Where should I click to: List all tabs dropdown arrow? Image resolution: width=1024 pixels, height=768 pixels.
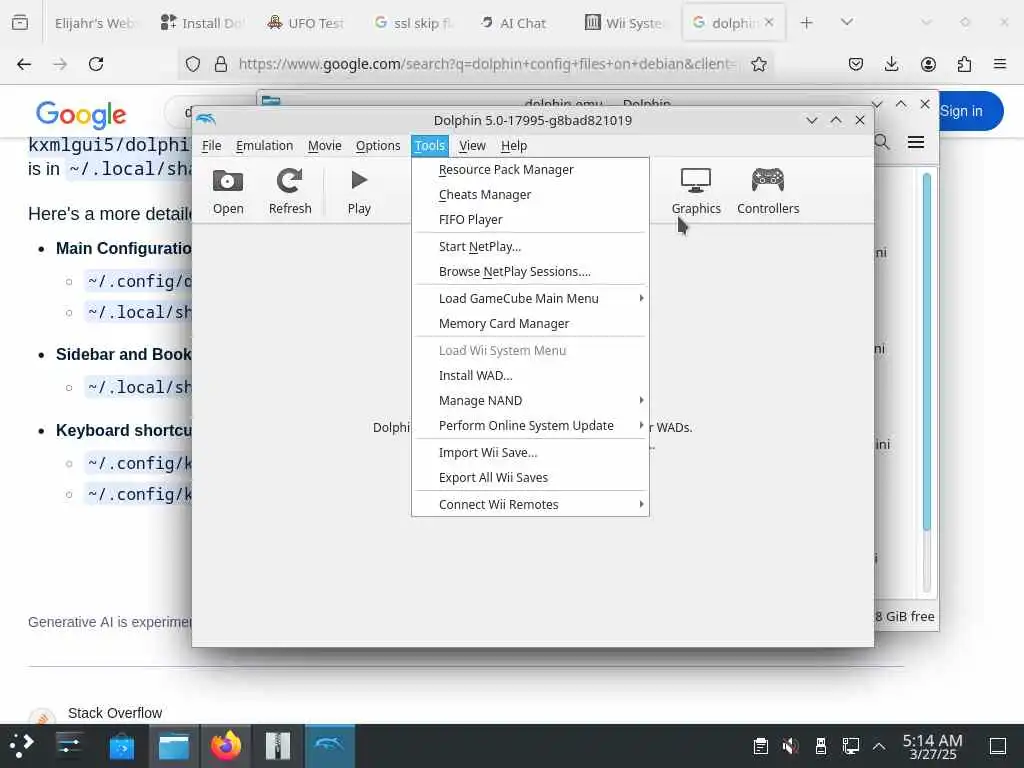(847, 23)
